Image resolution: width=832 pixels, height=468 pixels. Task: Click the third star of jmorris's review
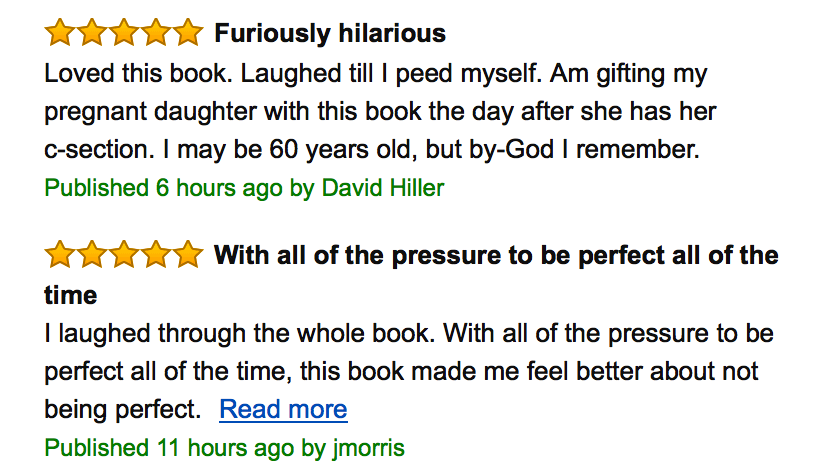click(x=124, y=255)
